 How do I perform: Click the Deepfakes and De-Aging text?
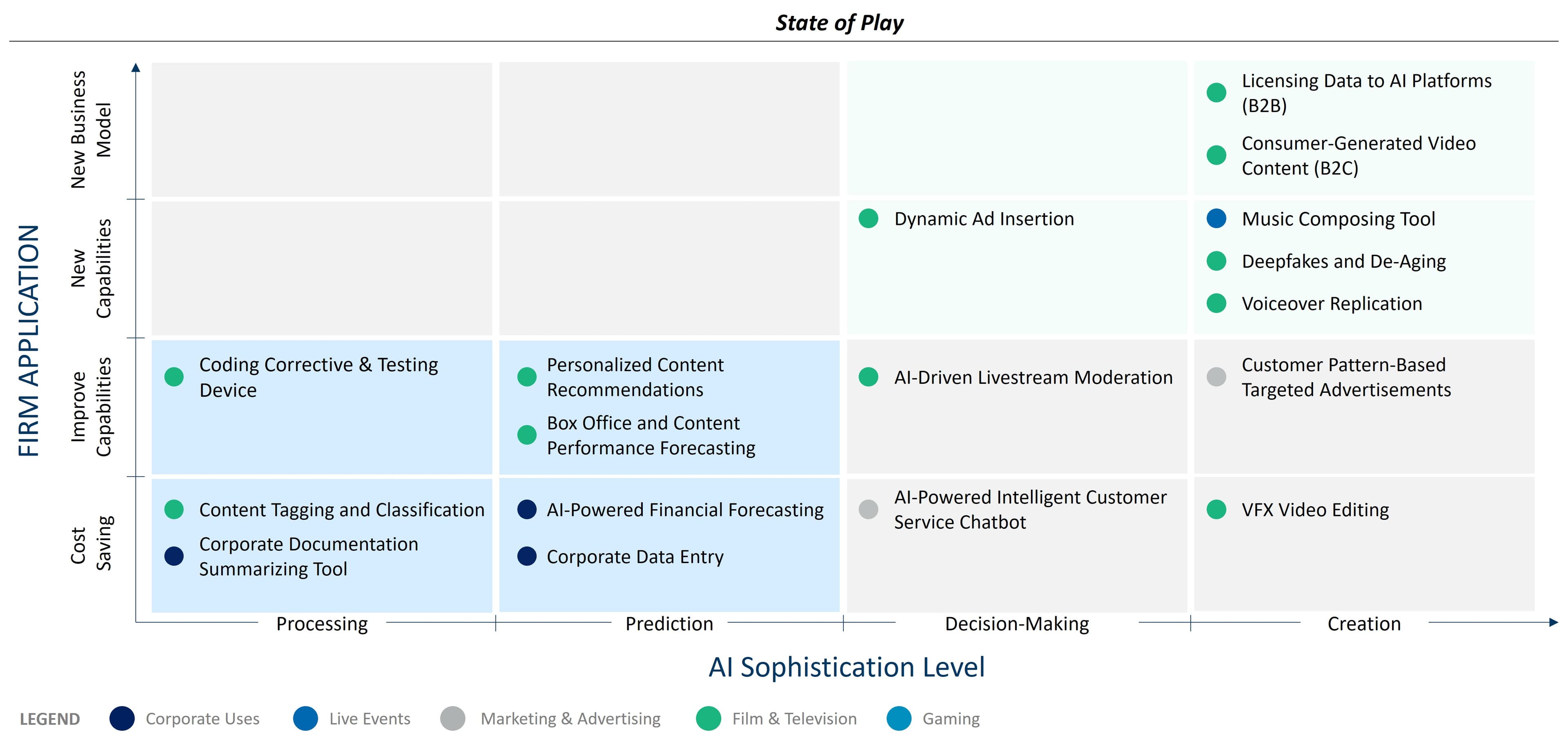pos(1343,261)
